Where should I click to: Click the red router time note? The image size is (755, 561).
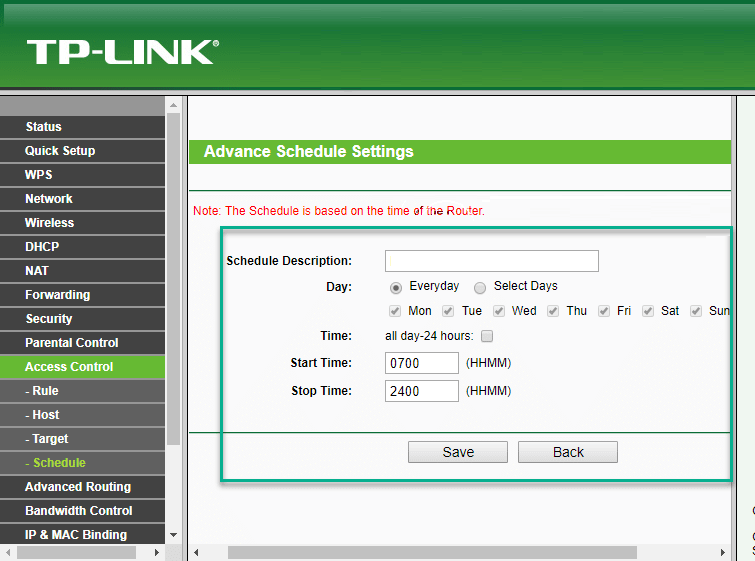tap(338, 211)
